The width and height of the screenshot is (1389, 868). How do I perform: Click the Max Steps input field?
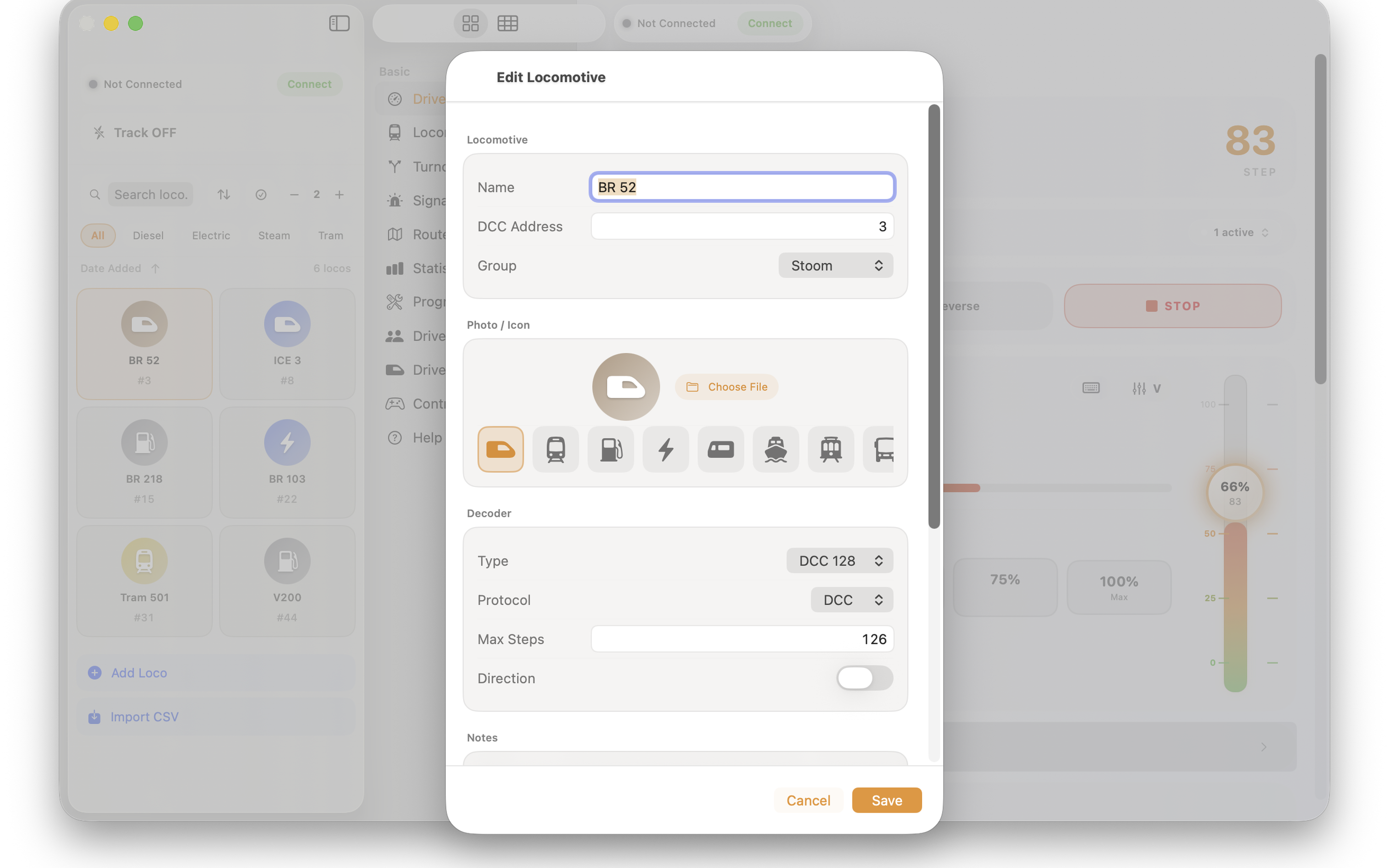[x=742, y=639]
